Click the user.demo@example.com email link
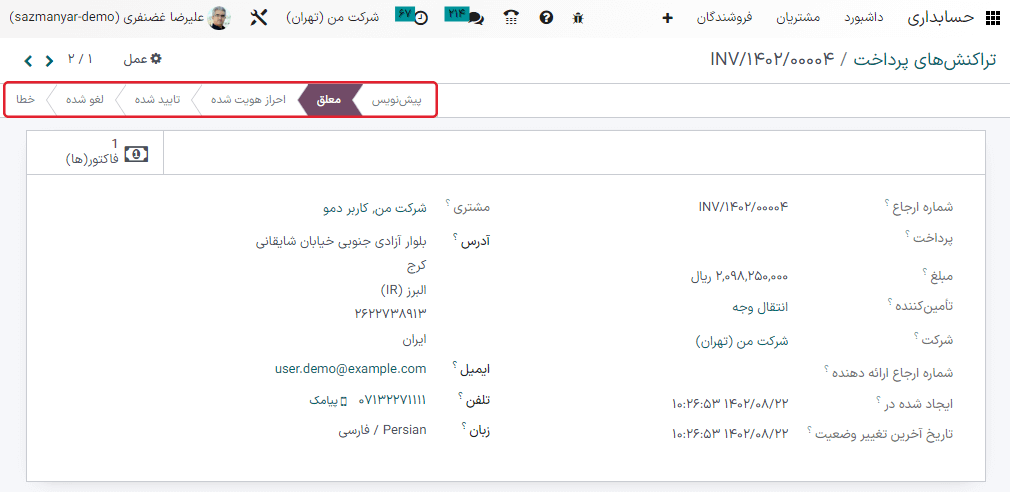The width and height of the screenshot is (1010, 492). (x=350, y=369)
